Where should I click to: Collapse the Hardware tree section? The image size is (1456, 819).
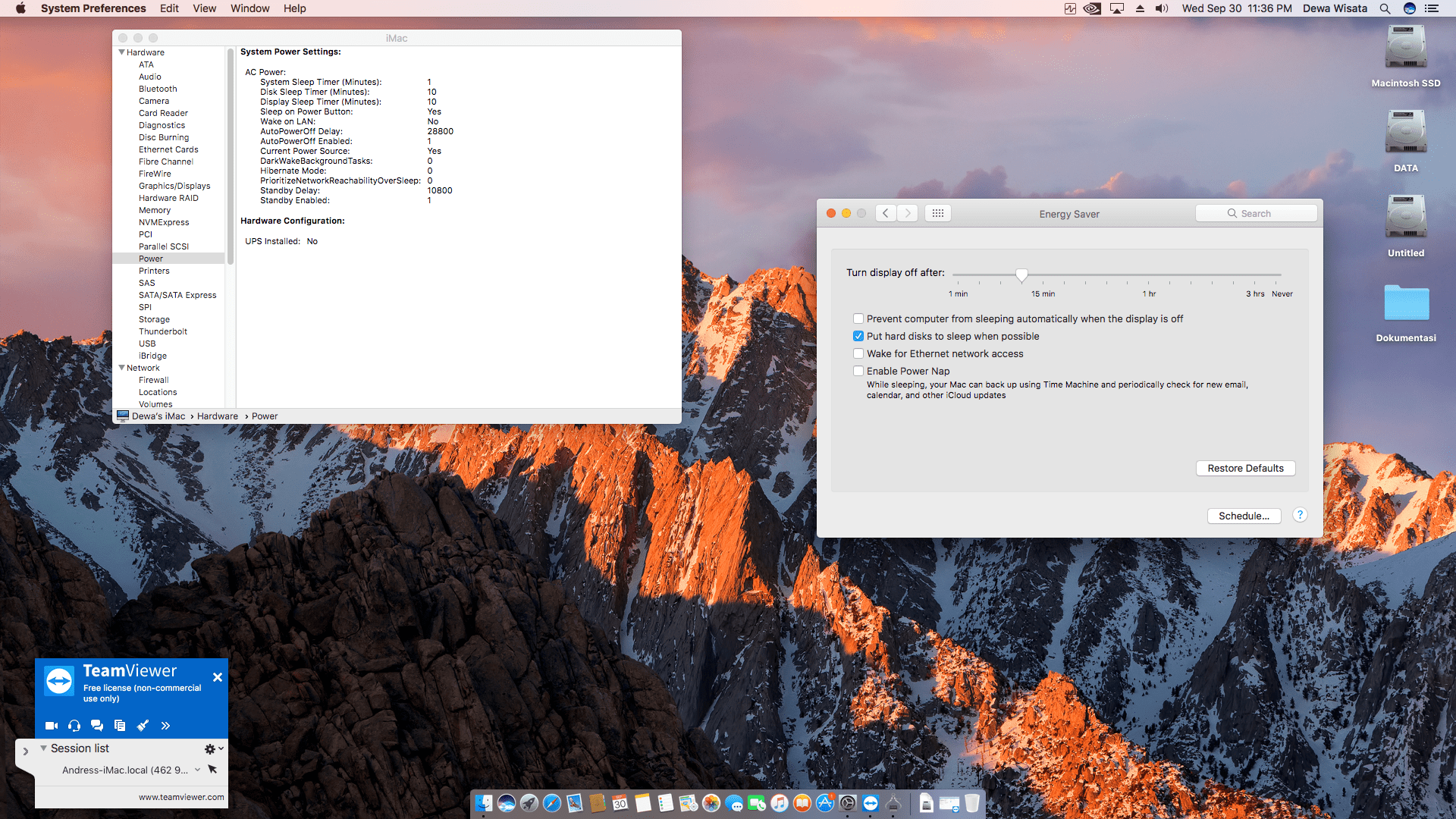121,52
